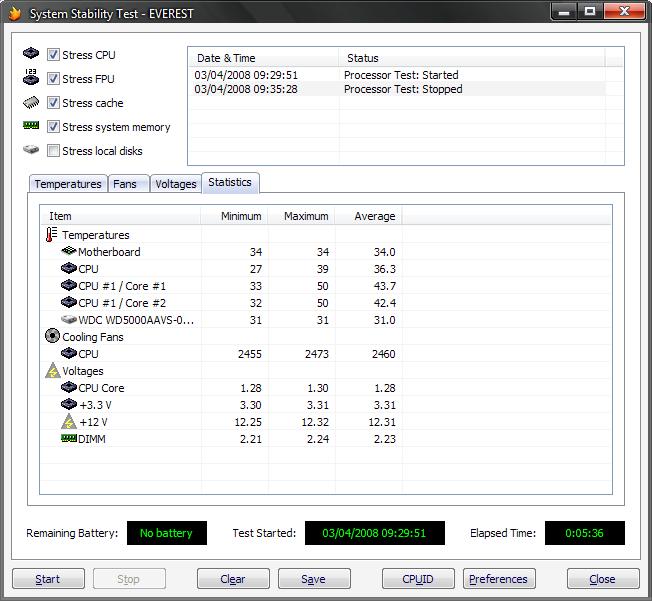Click the No battery indicator
Image resolution: width=652 pixels, height=601 pixels.
tap(167, 533)
